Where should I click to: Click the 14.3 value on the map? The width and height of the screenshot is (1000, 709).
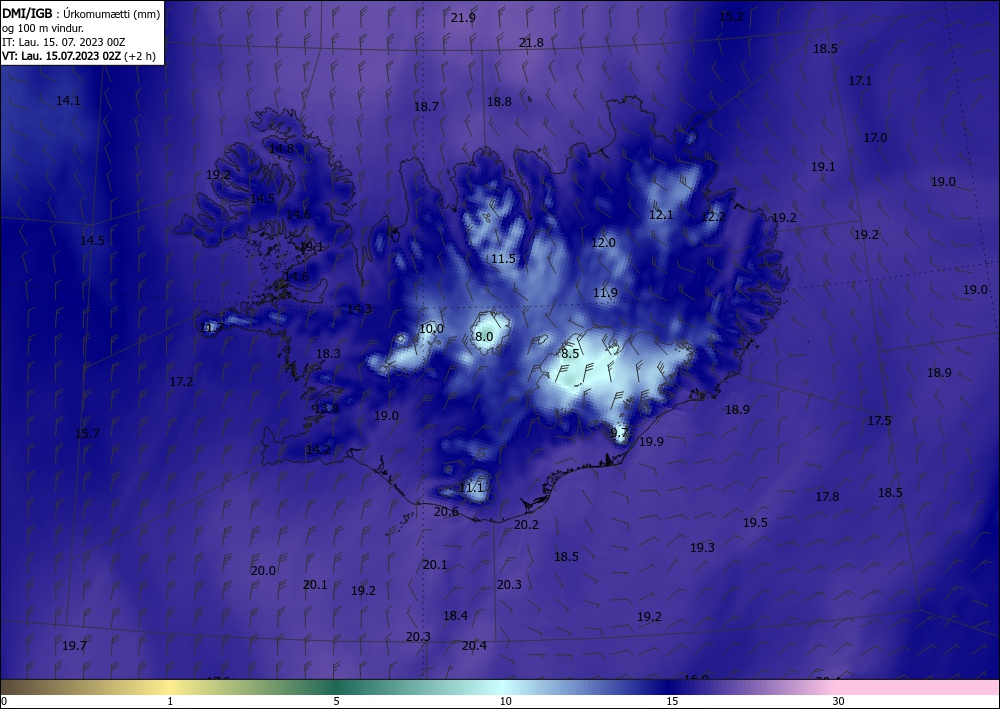(x=359, y=309)
